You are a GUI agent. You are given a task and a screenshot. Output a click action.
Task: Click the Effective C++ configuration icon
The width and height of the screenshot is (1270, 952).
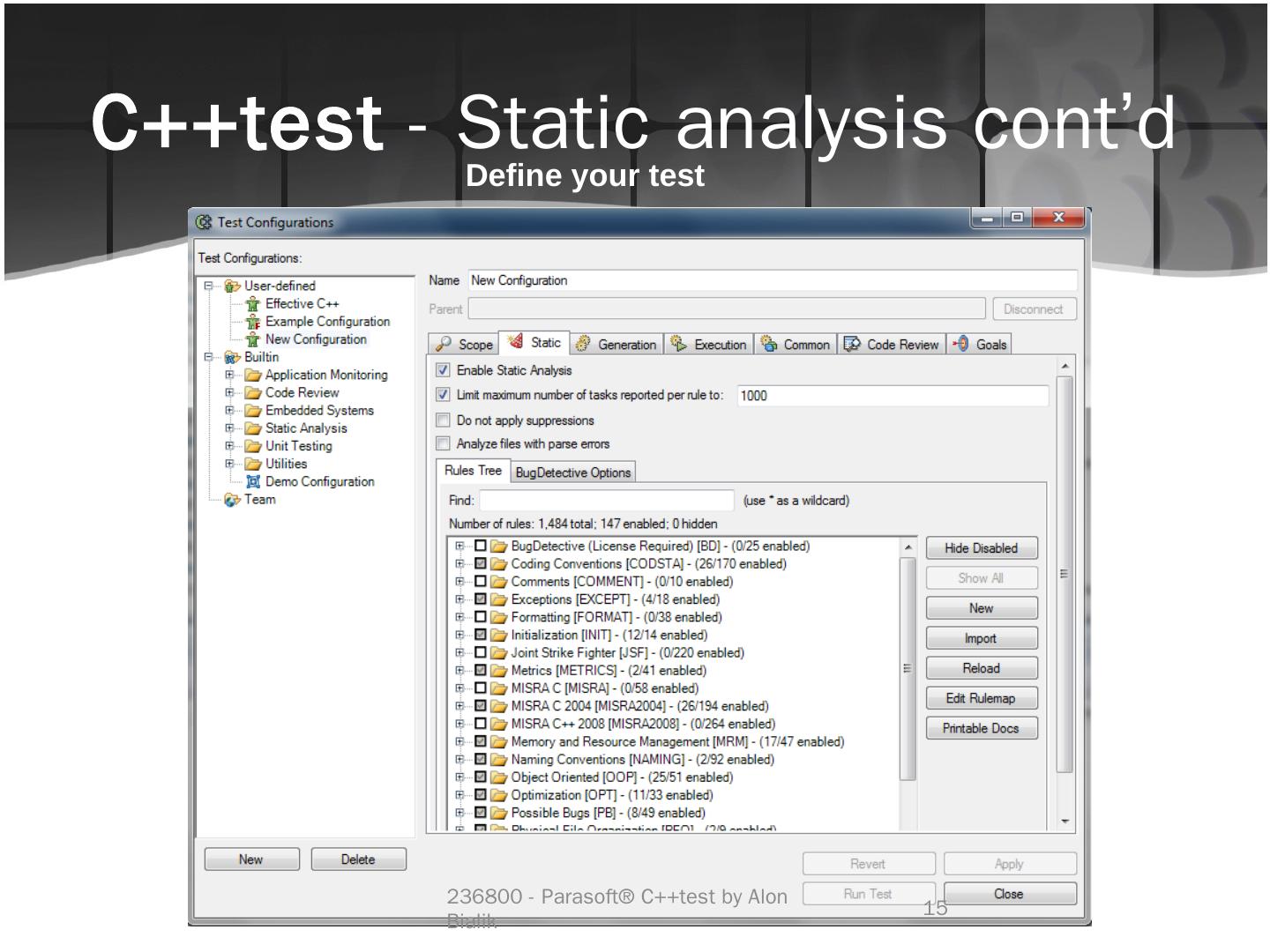(253, 304)
